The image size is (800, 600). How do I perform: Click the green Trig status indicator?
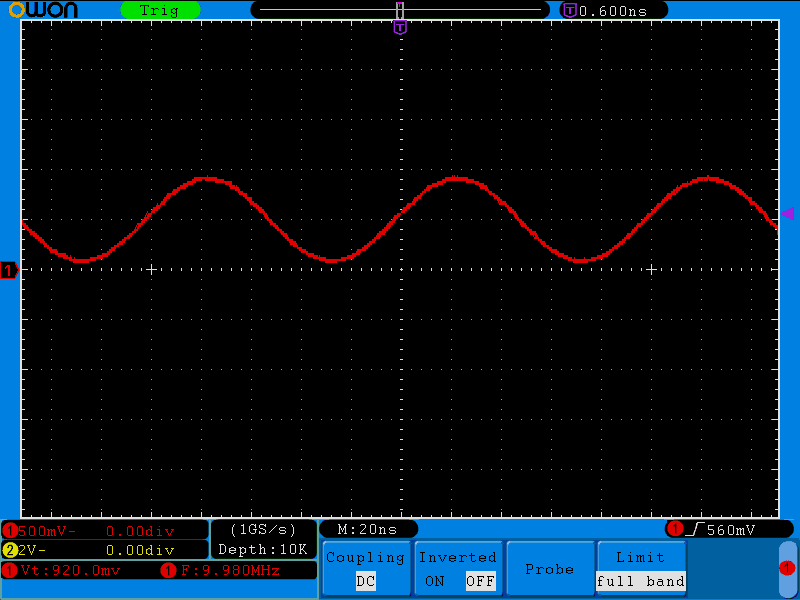[x=158, y=10]
